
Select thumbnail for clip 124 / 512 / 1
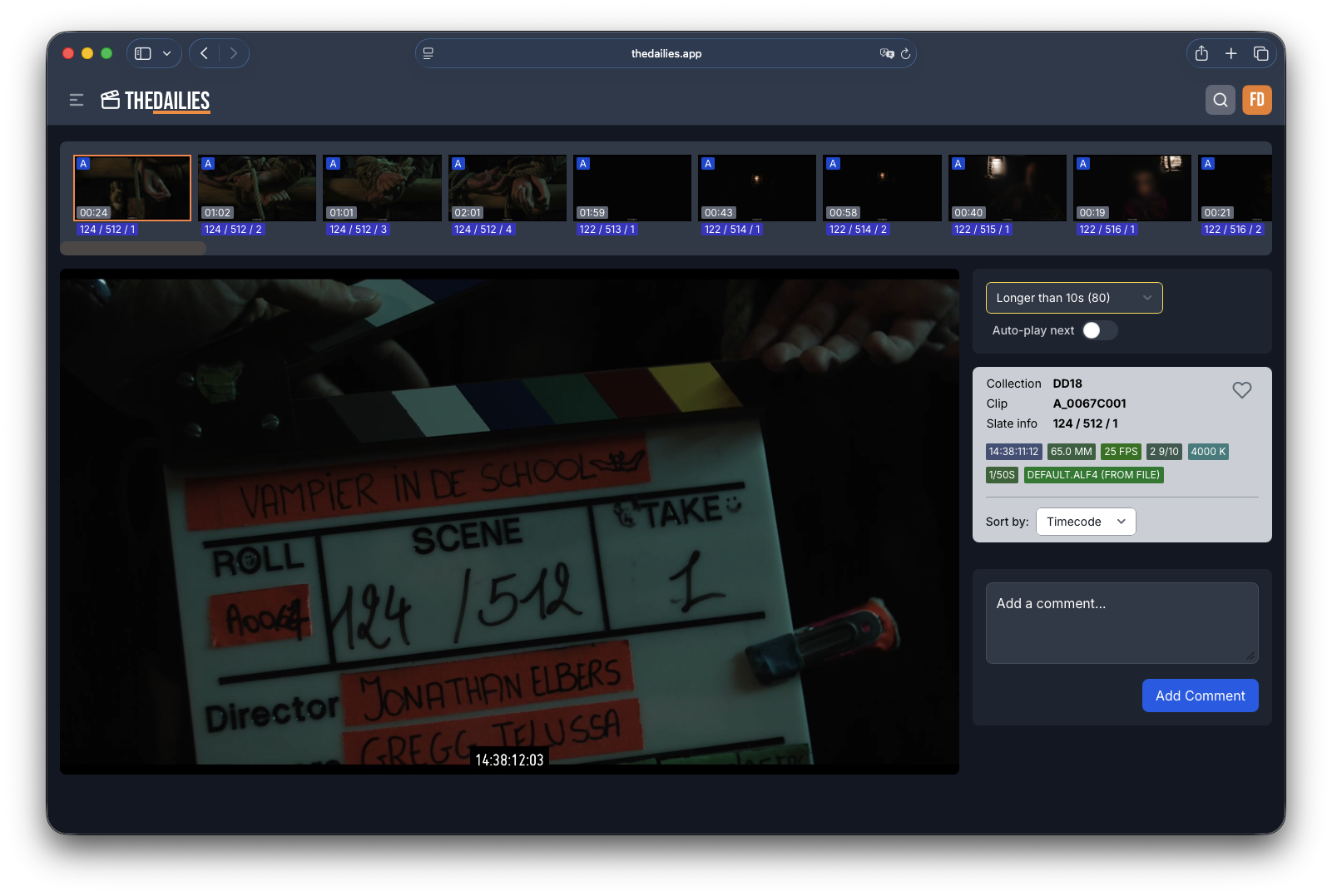[x=132, y=188]
